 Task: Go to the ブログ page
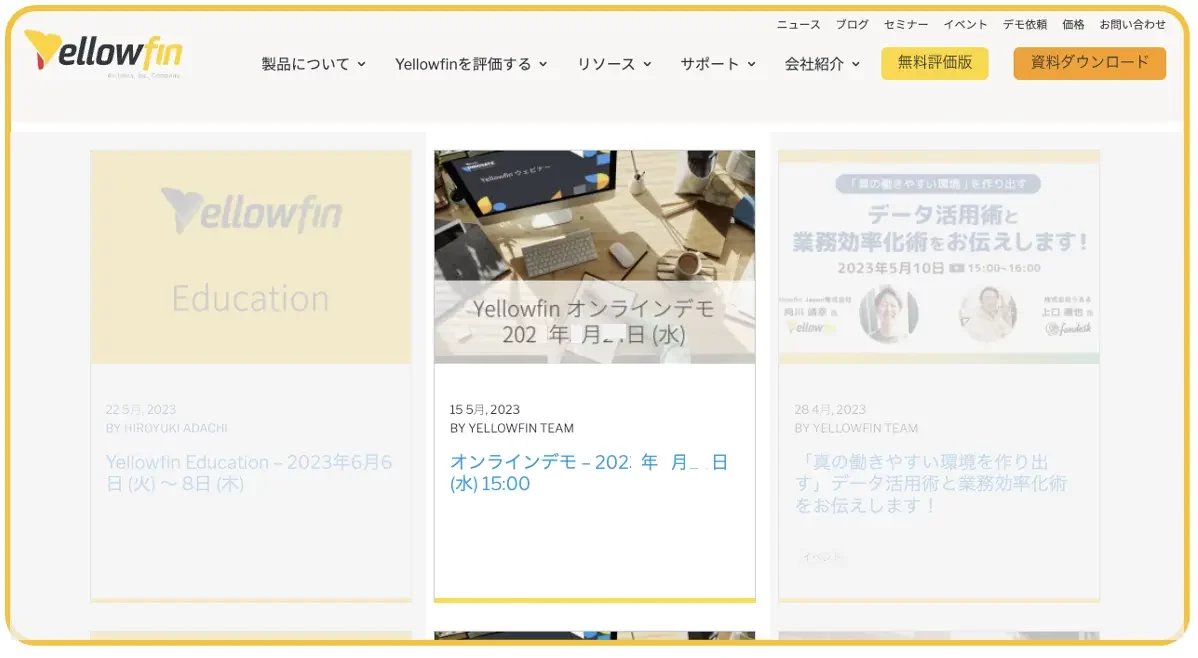852,25
